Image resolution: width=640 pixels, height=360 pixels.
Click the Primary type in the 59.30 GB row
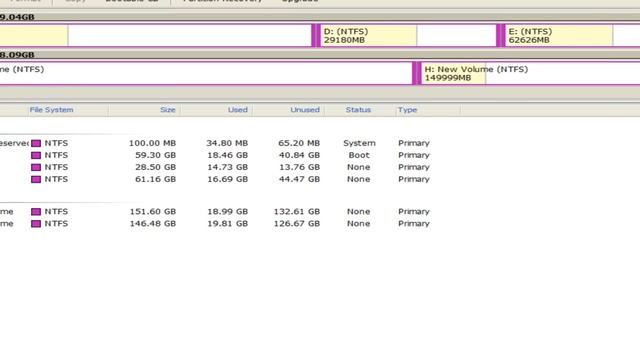414,155
